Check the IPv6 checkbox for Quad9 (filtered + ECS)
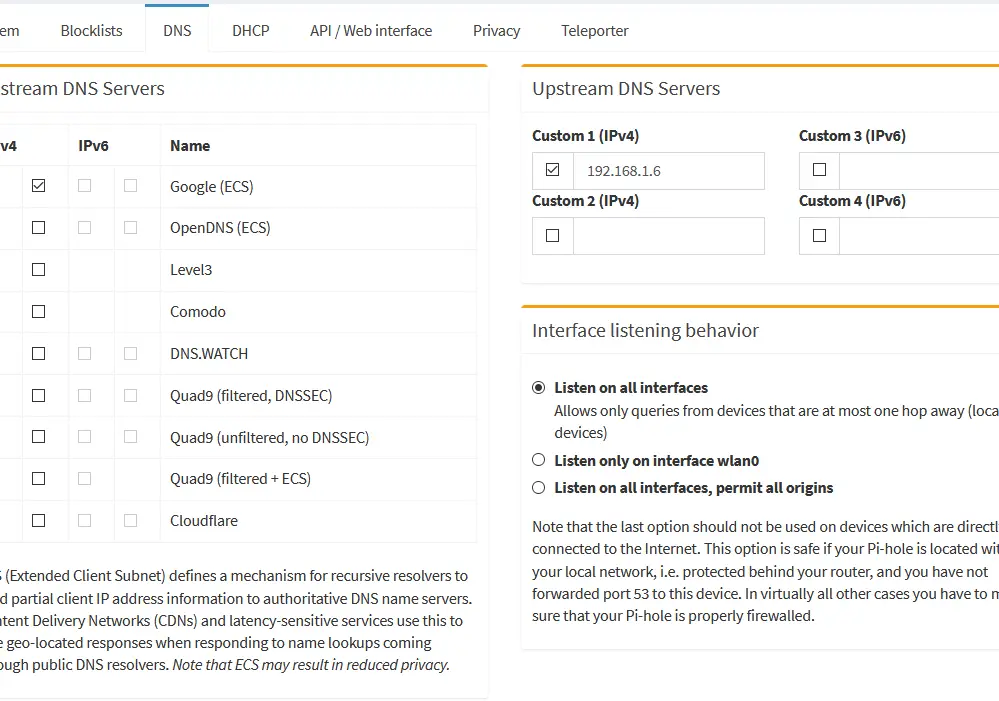The image size is (999, 701). click(84, 479)
